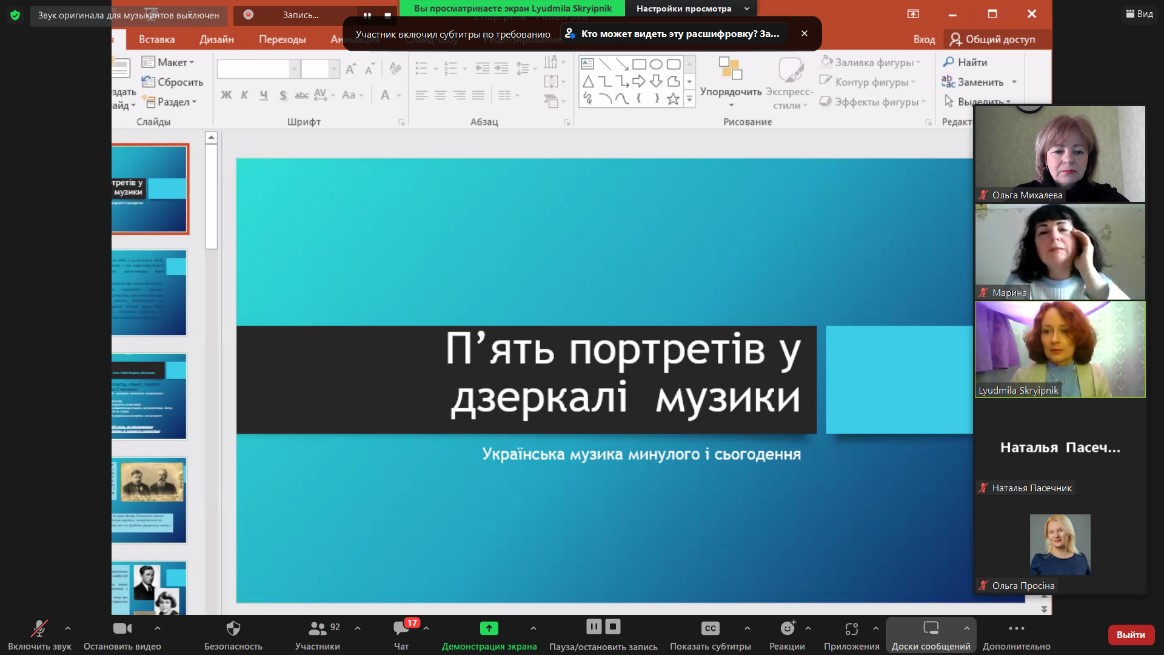The image size is (1164, 655).
Task: Open the Чат with 17 unread messages
Action: point(402,636)
